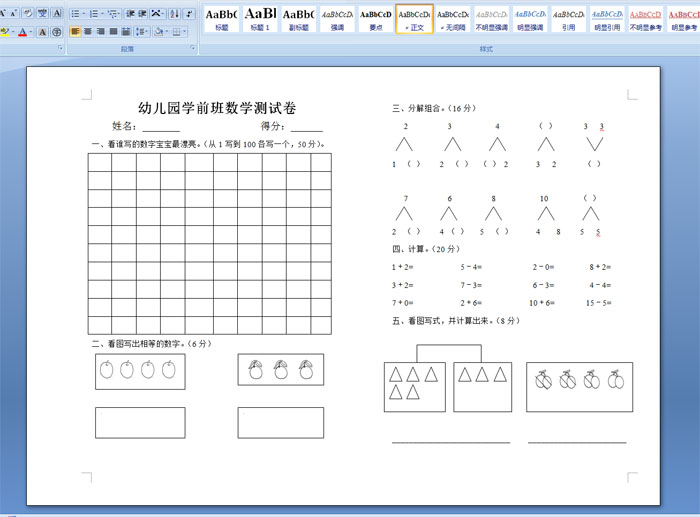Viewport: 700px width, 517px height.
Task: Apply the 副标题 style
Action: [x=299, y=19]
